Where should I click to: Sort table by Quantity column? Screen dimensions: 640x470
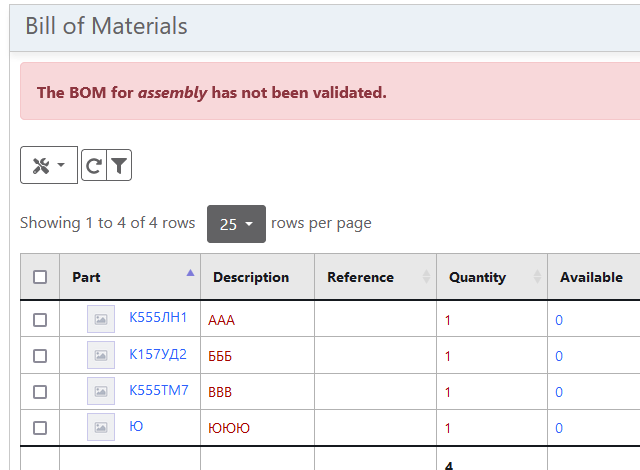tap(492, 277)
